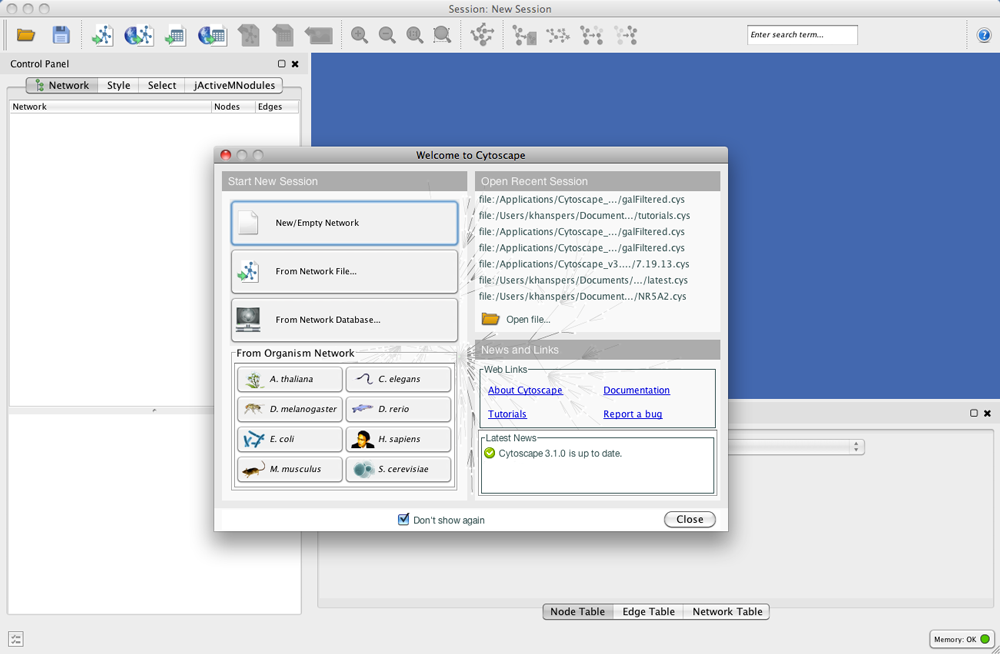This screenshot has width=1000, height=654.
Task: Import table from file toolbar icon
Action: 175,35
